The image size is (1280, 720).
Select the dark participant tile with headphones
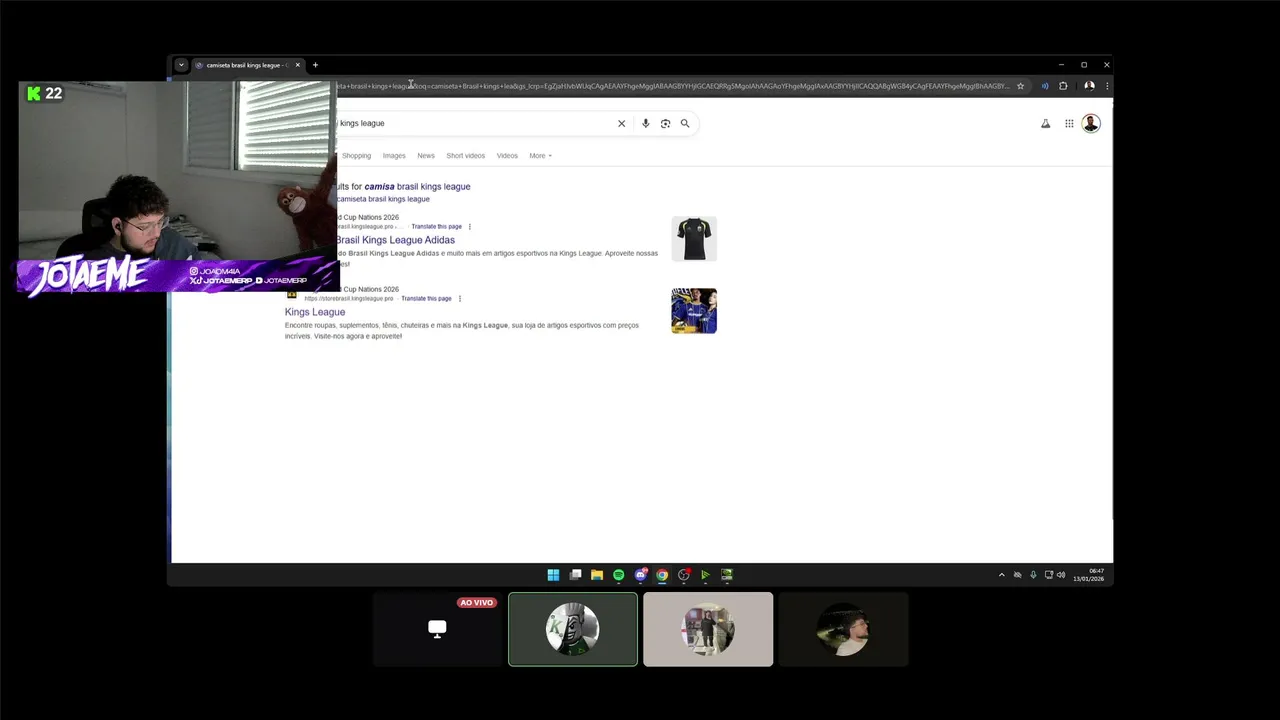[843, 629]
